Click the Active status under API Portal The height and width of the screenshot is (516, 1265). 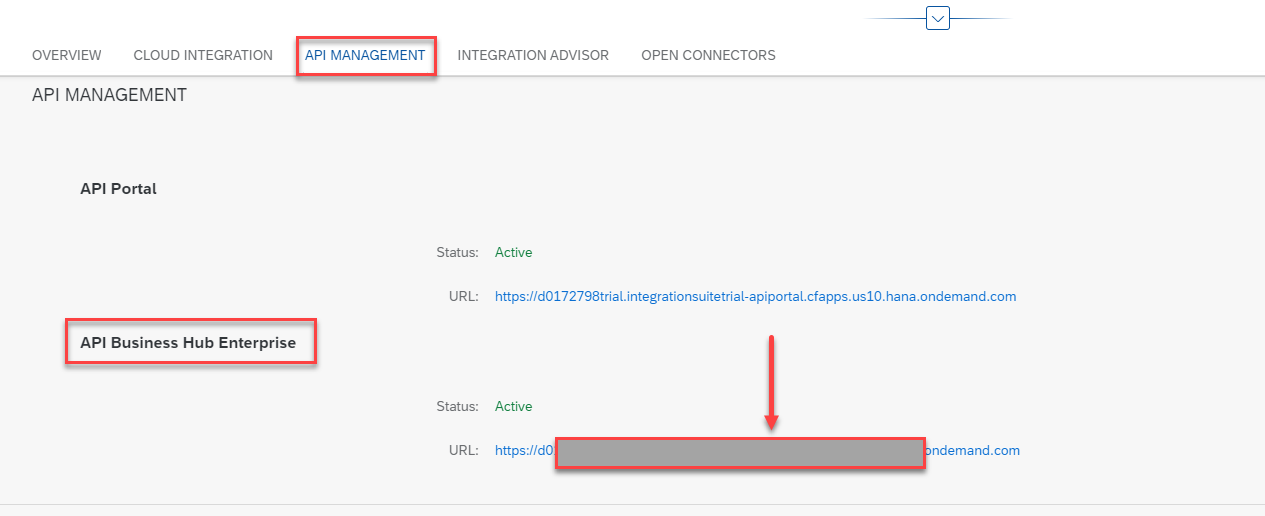click(x=513, y=253)
